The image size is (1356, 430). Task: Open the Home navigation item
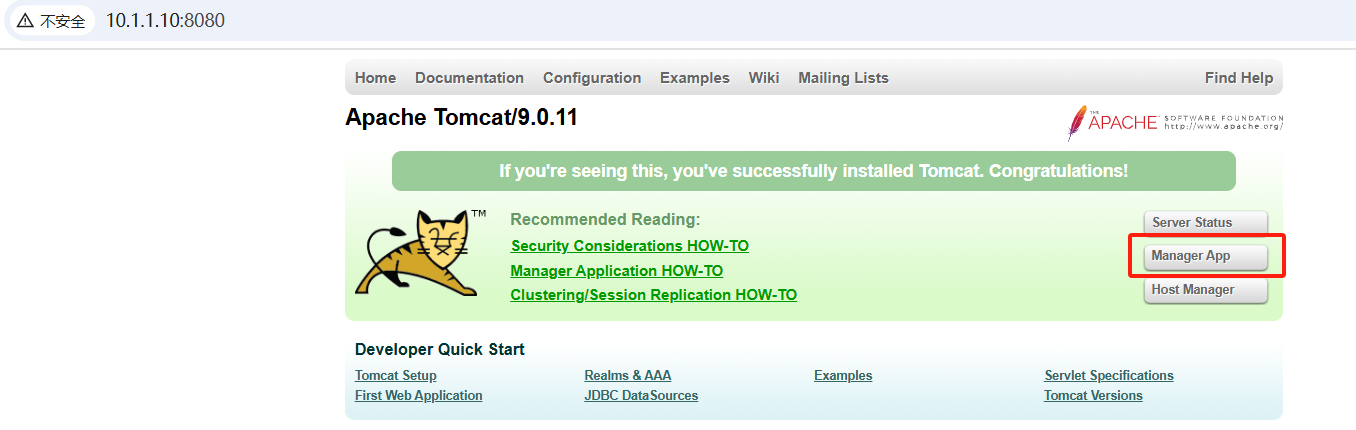tap(375, 78)
